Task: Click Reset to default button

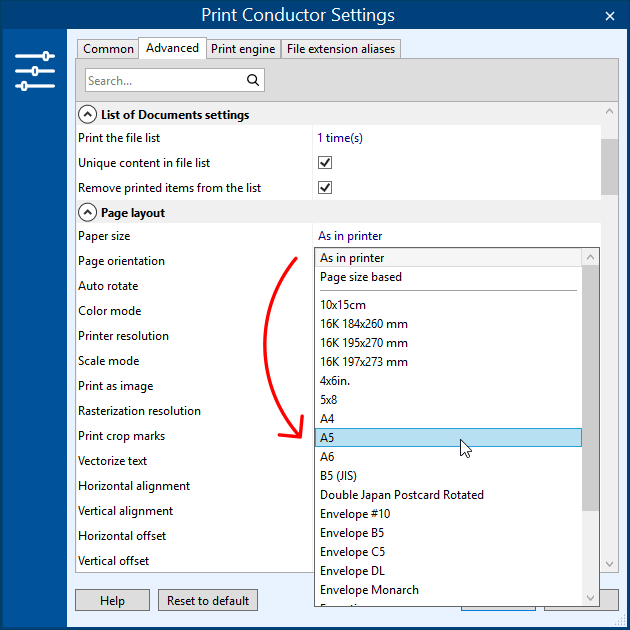Action: coord(208,600)
